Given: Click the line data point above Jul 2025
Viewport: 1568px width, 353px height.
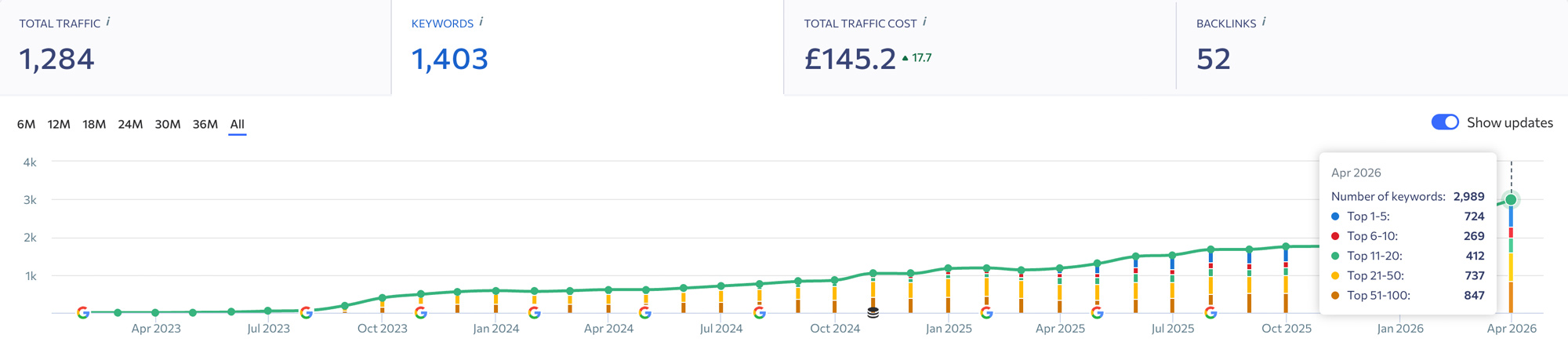Looking at the screenshot, I should click(1173, 255).
